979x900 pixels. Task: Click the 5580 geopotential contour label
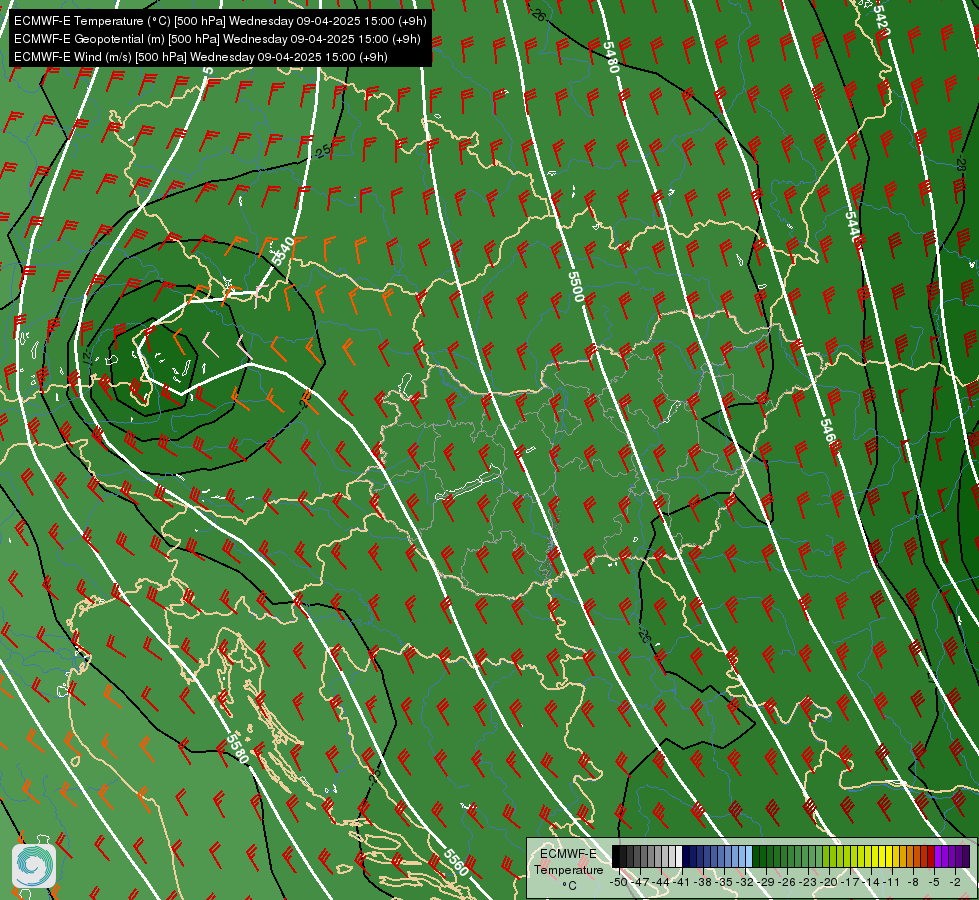[237, 748]
